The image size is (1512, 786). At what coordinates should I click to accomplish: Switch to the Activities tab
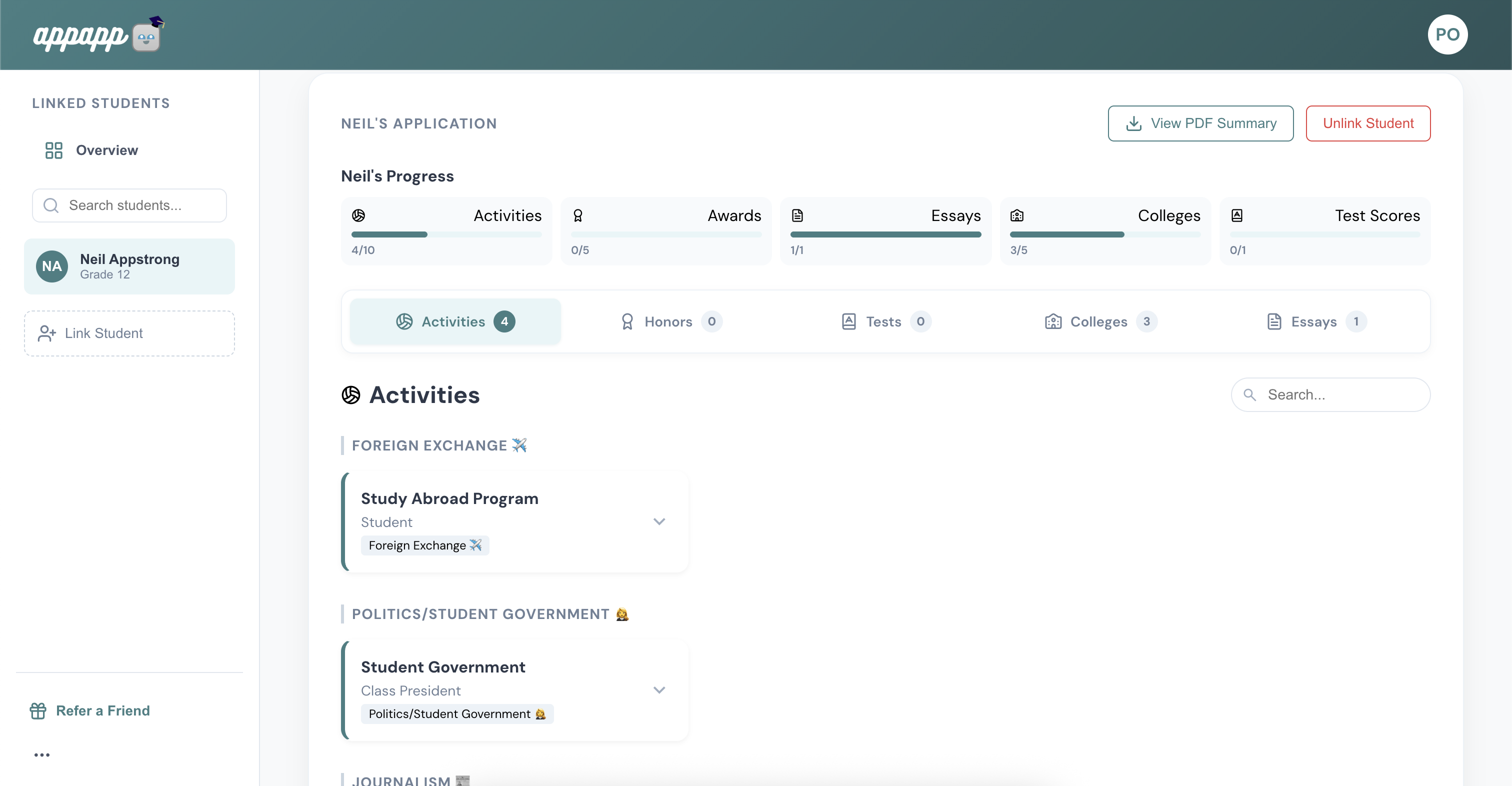455,321
